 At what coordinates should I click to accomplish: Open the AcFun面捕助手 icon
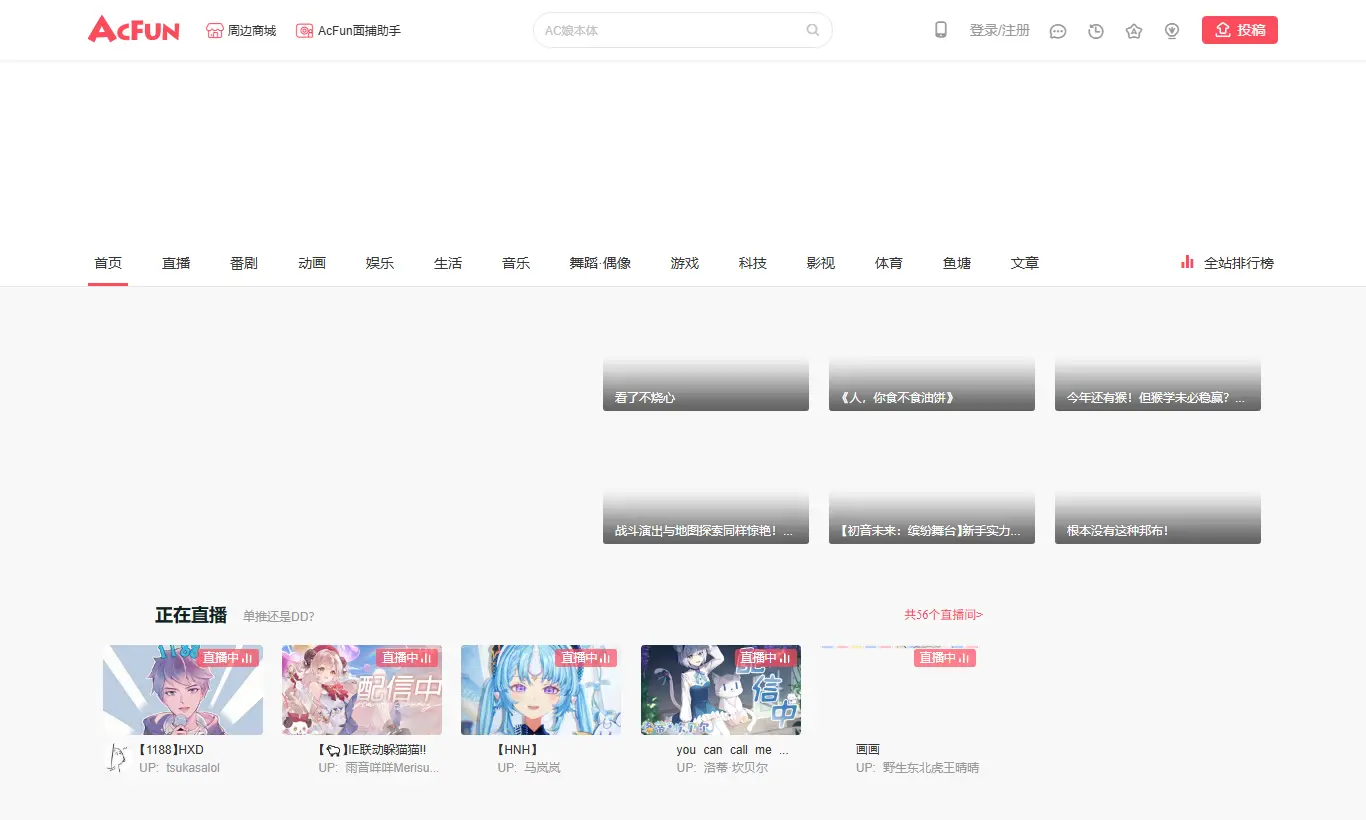[x=304, y=31]
